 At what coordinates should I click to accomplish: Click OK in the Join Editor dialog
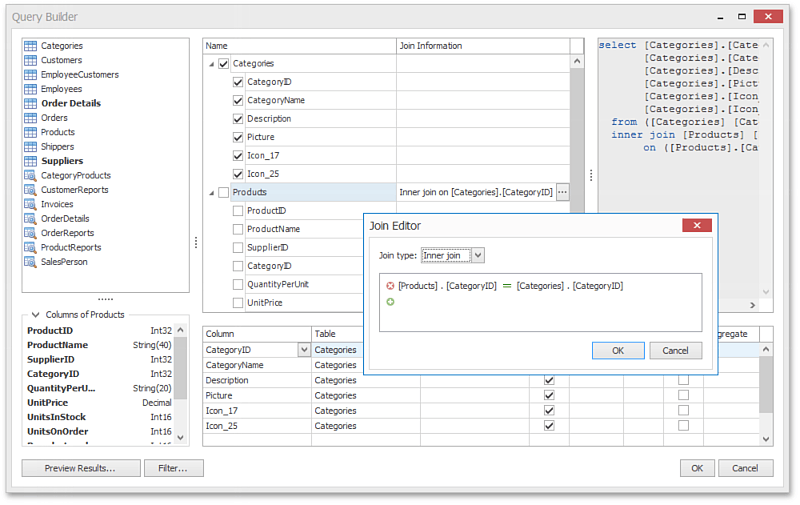click(x=617, y=350)
